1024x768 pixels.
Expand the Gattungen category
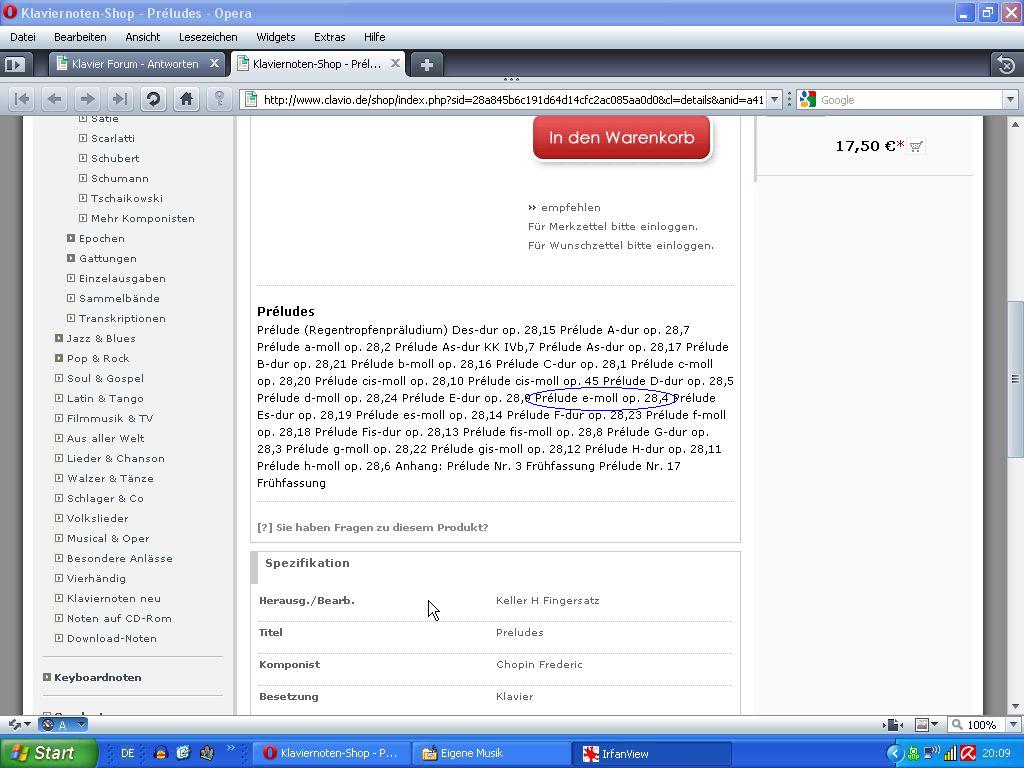coord(71,259)
